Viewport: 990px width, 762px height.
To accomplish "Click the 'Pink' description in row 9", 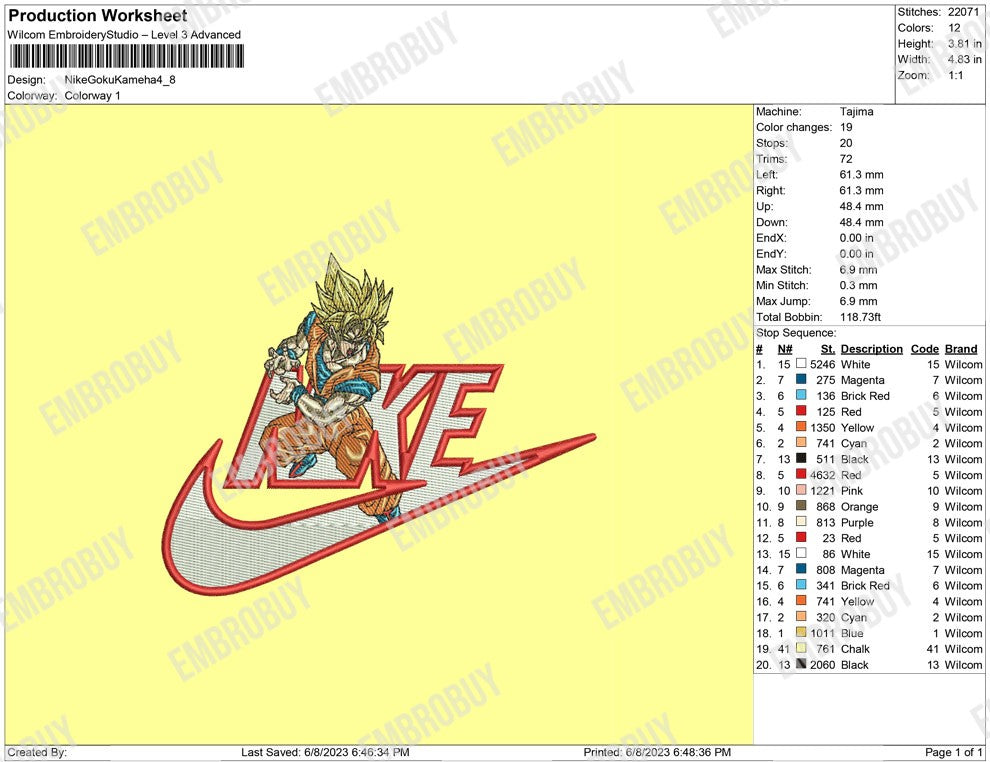I will 852,491.
